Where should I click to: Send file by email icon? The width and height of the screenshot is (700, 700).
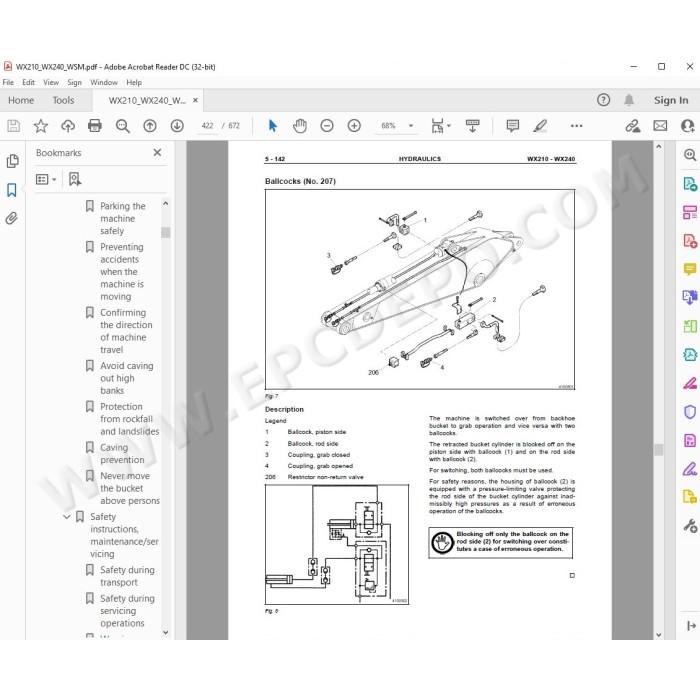point(660,126)
